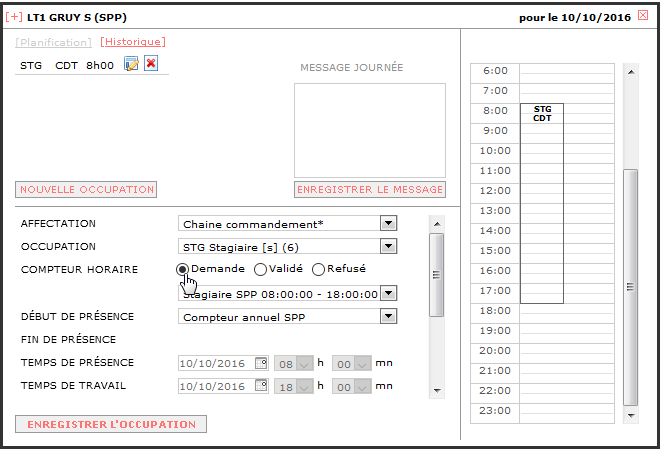Click the 6:00 time slot row
661x450 pixels.
click(x=542, y=73)
